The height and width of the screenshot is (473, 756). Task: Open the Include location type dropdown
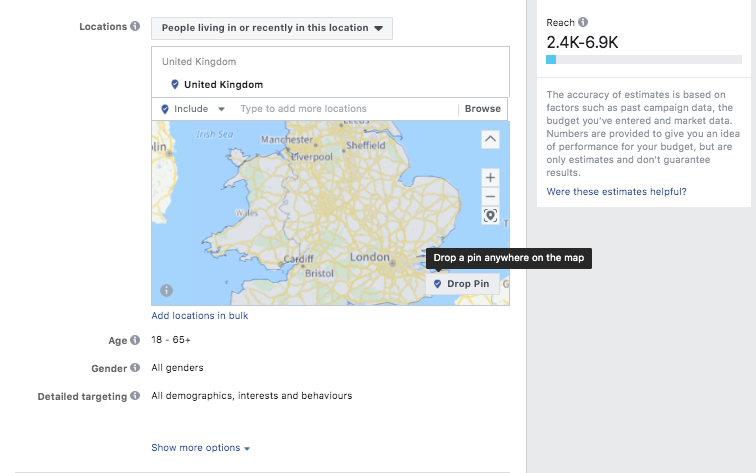point(193,109)
